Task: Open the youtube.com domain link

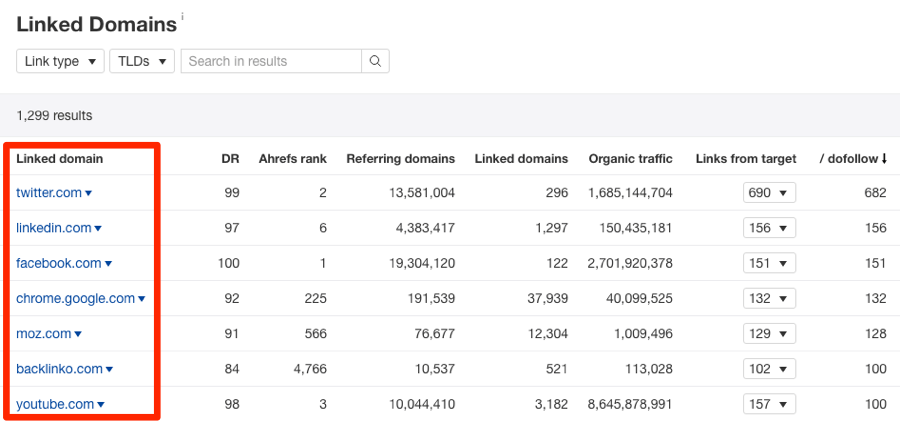Action: (x=55, y=404)
